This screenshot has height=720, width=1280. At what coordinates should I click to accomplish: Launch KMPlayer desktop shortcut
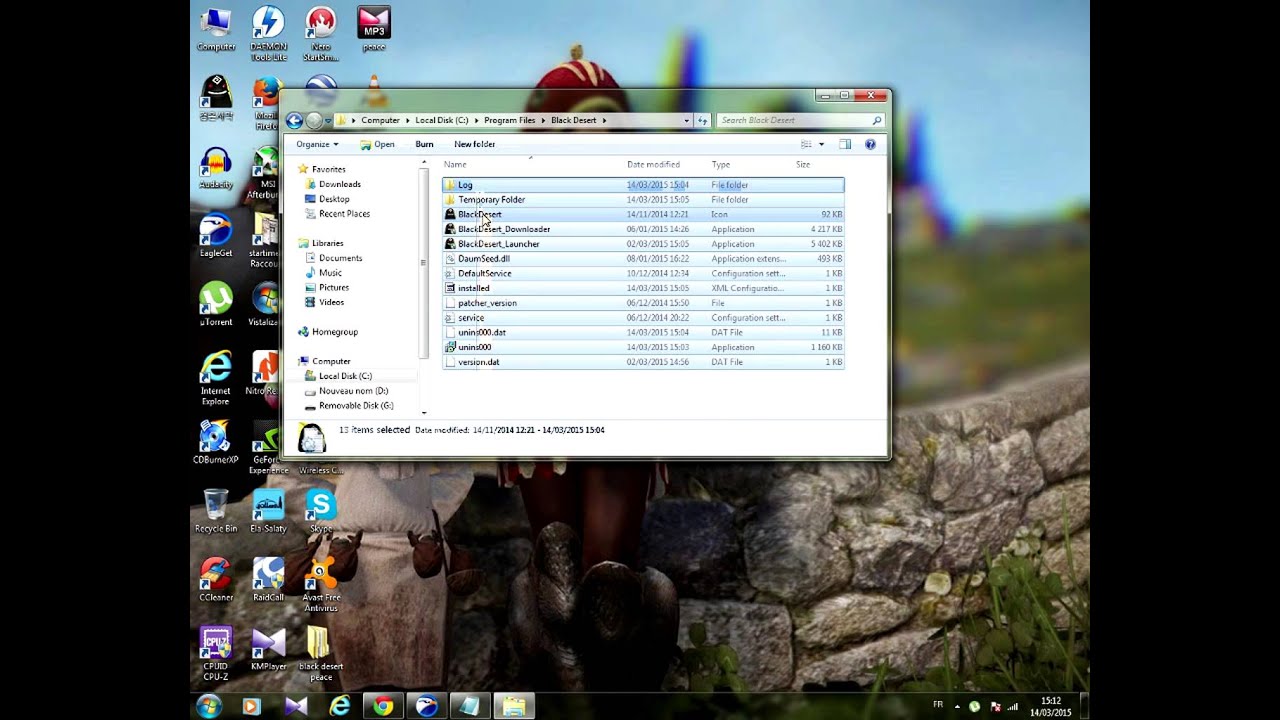click(x=268, y=649)
